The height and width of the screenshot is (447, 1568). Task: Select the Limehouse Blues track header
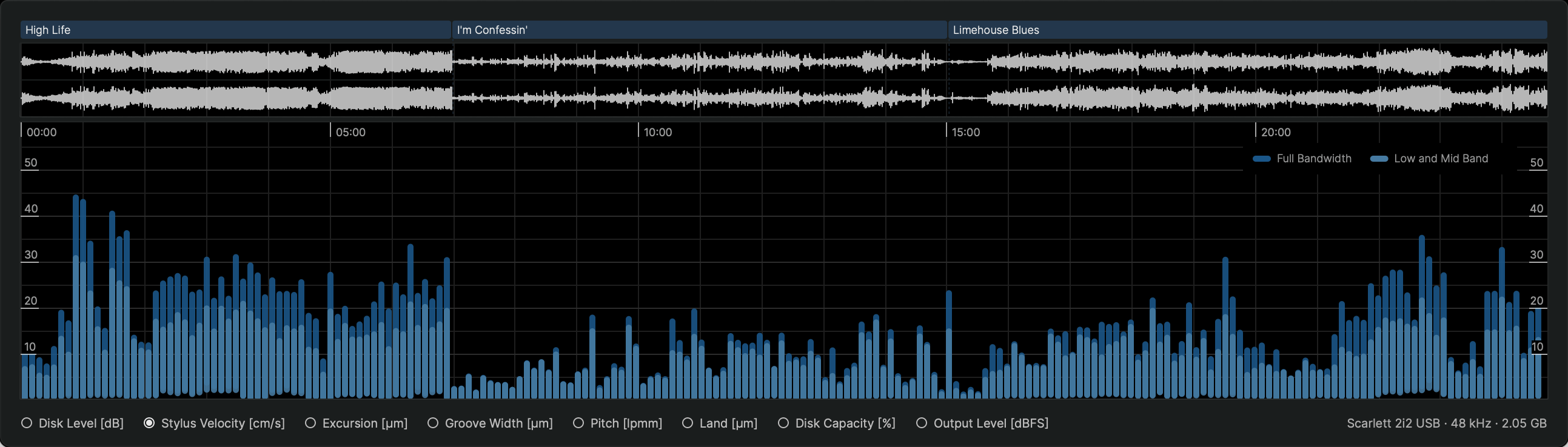[1247, 30]
